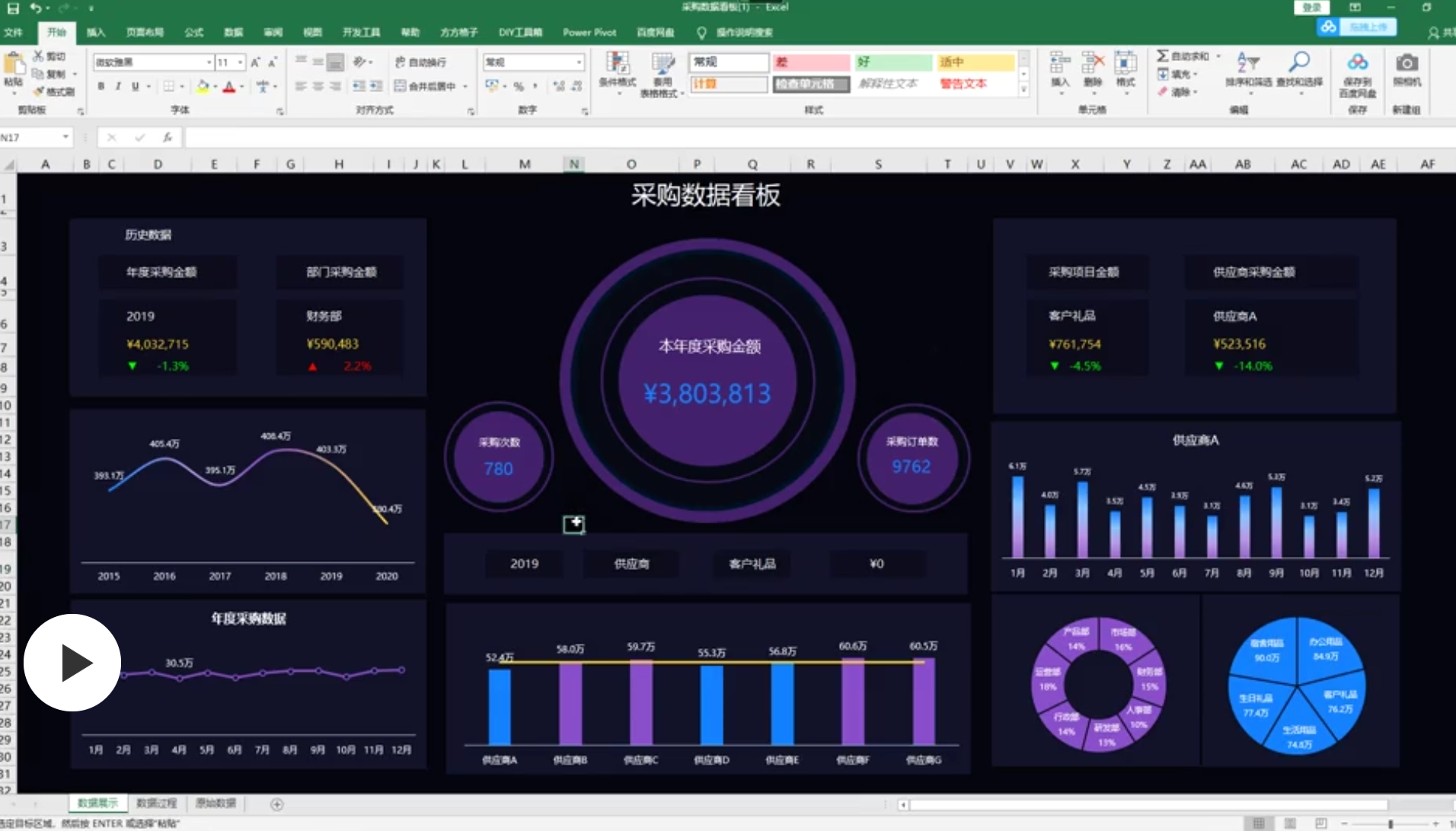
Task: Switch to the 原始数据 sheet tab
Action: pyautogui.click(x=215, y=803)
